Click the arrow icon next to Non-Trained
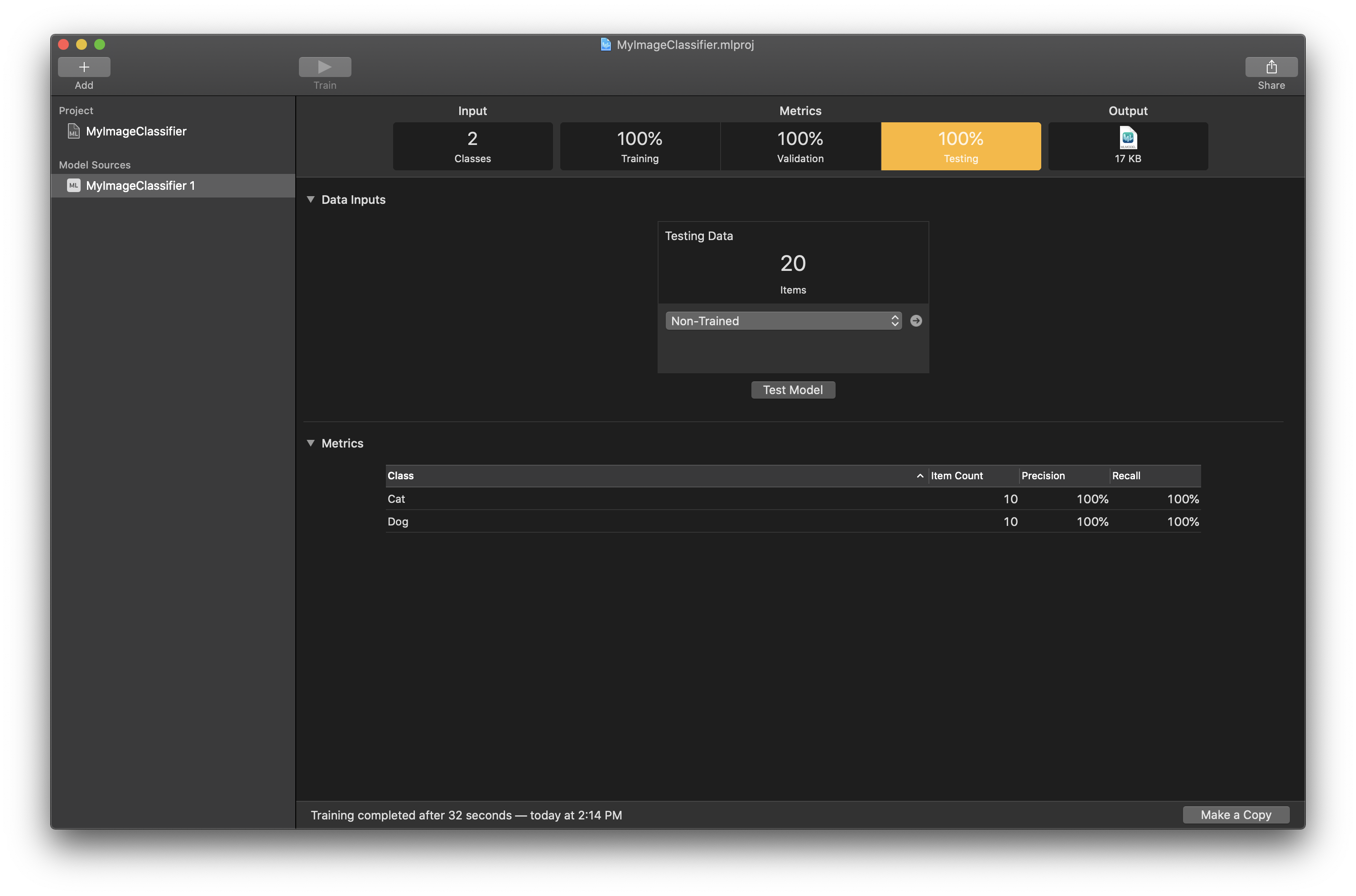1356x896 pixels. (x=916, y=321)
